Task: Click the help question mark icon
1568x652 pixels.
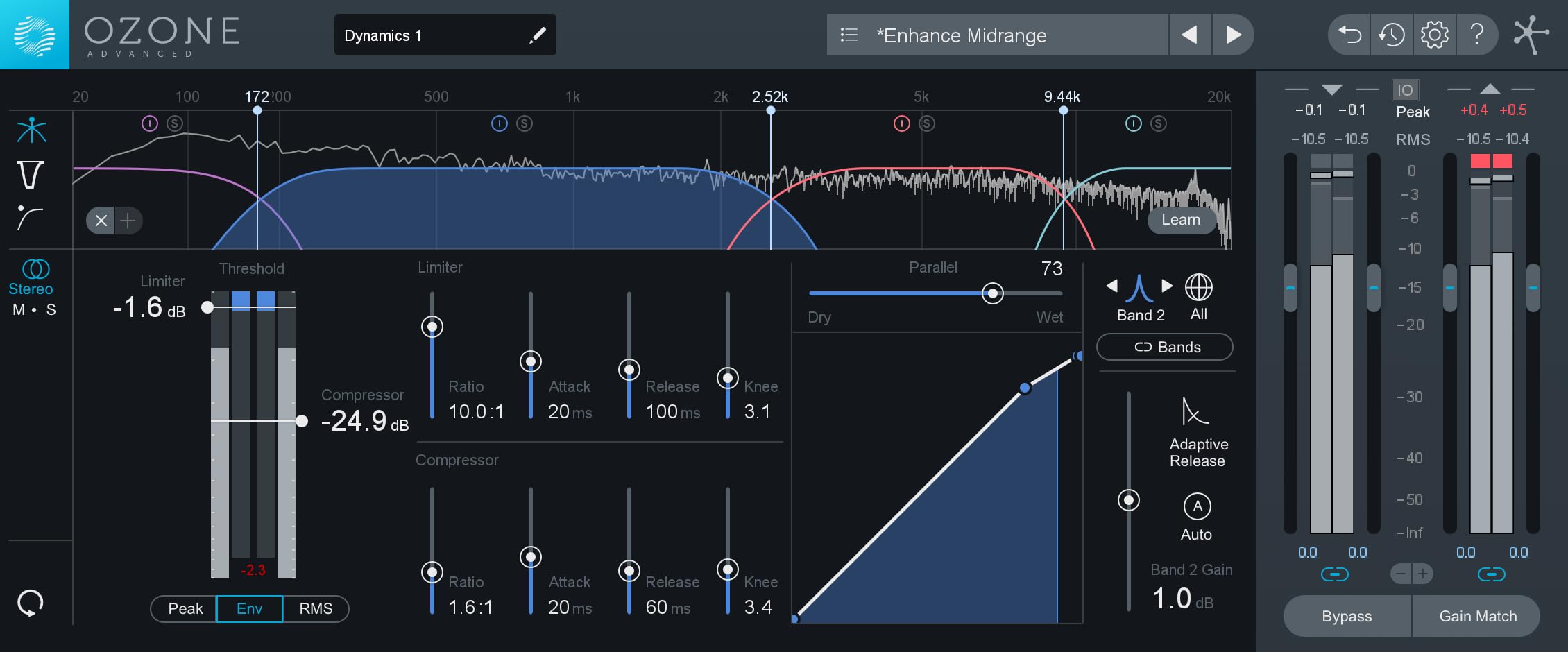Action: (1477, 35)
